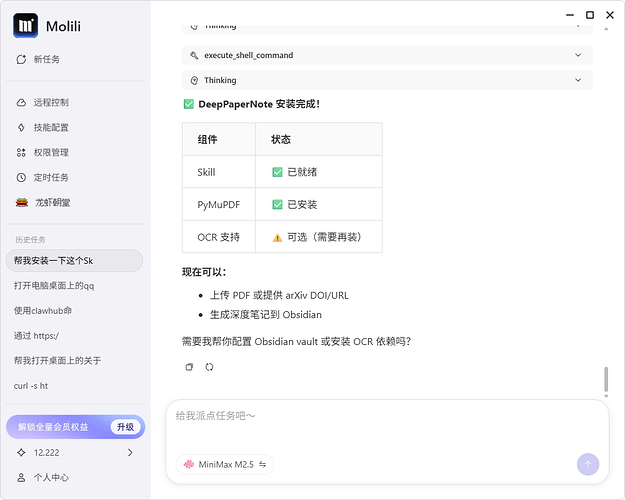The width and height of the screenshot is (625, 500).
Task: Click the DeepPaperNote 安装完成 heading
Action: [259, 104]
